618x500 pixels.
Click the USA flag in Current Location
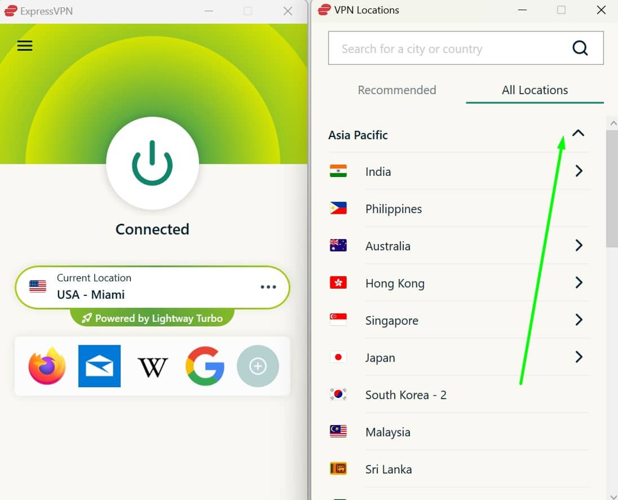pyautogui.click(x=38, y=286)
